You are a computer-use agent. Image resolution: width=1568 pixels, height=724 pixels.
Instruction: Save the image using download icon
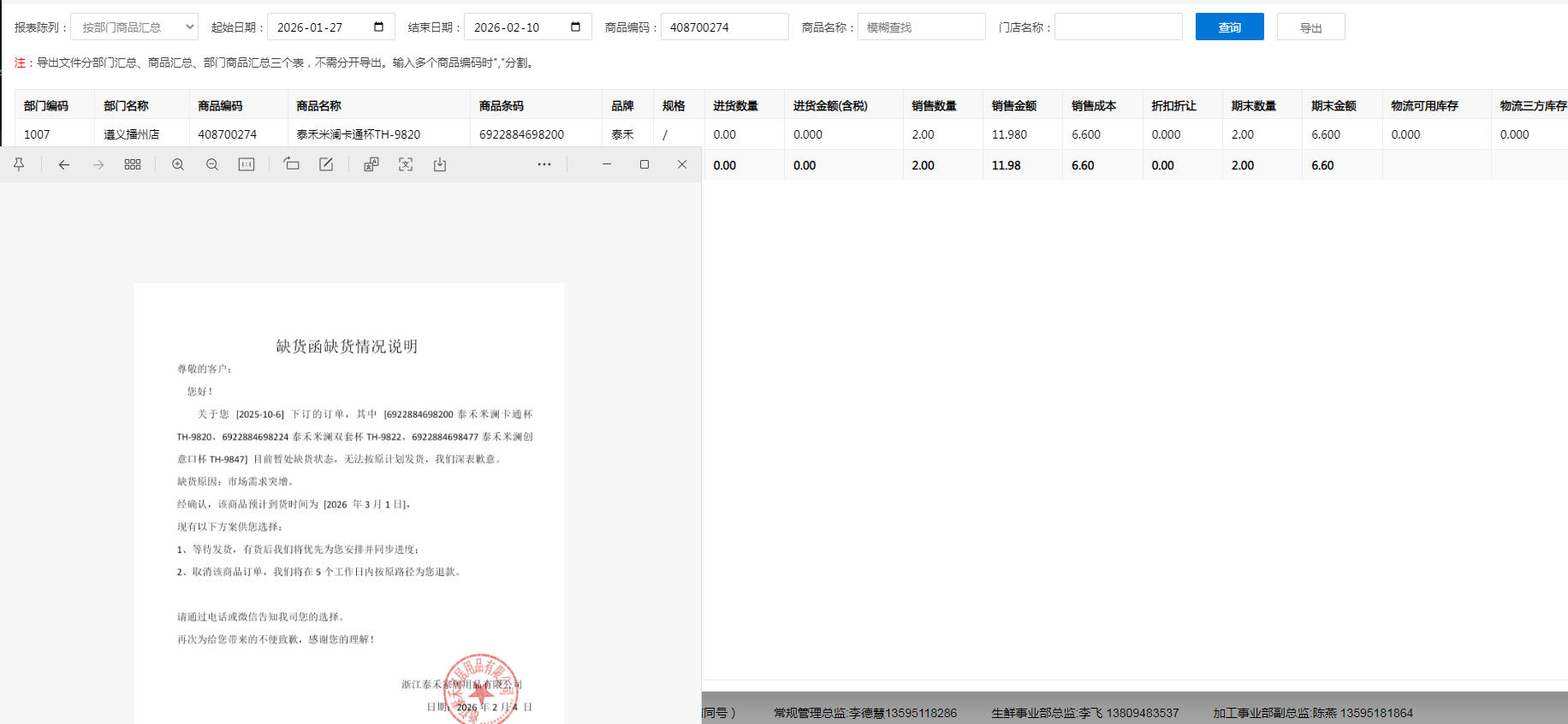point(440,164)
